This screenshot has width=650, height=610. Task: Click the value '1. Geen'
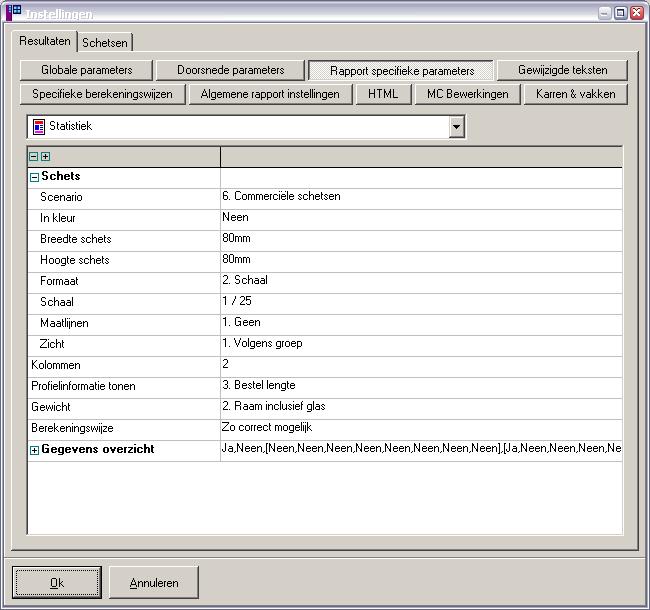[241, 322]
